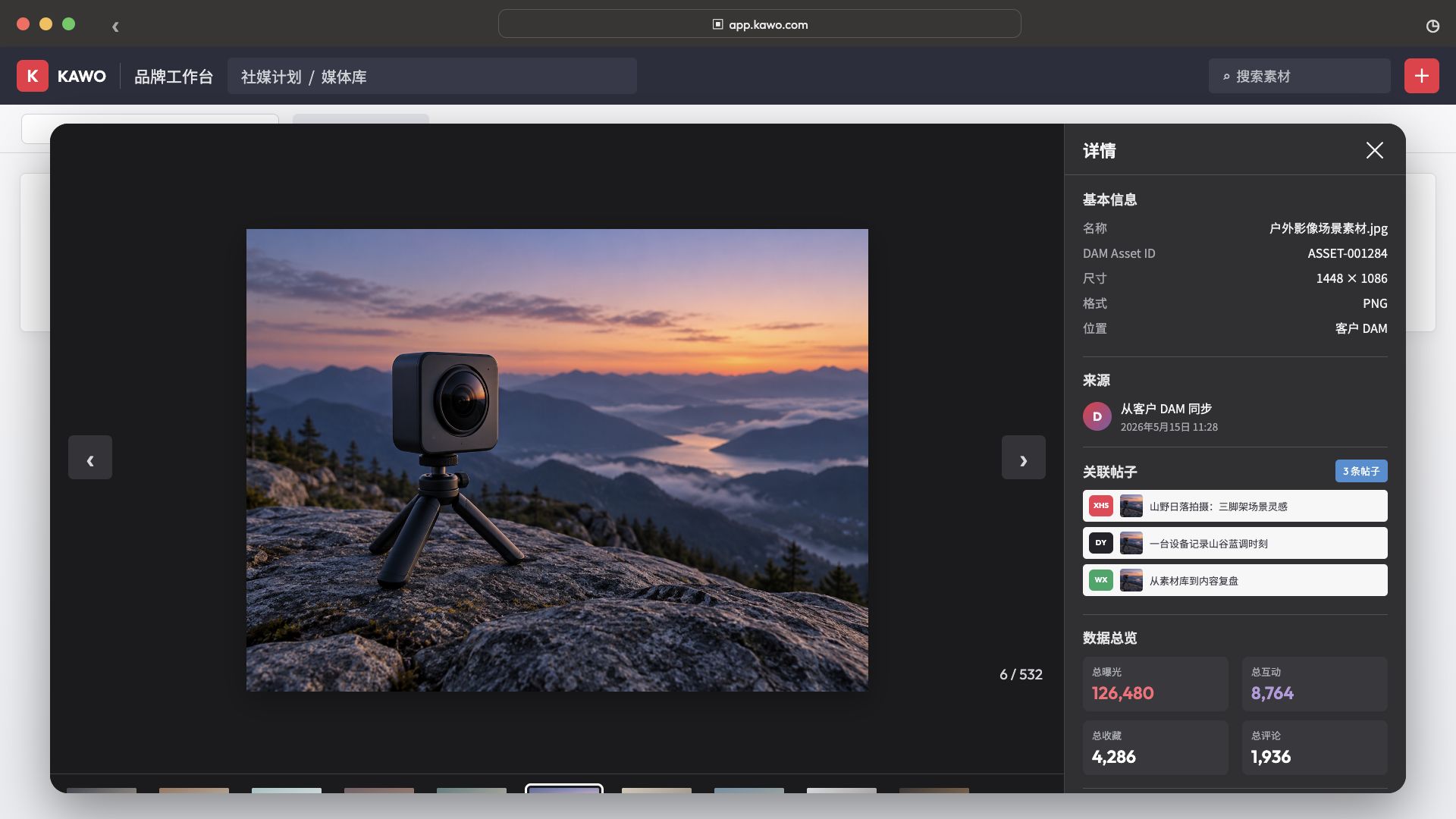Click the 总评论 1,936 card
The width and height of the screenshot is (1456, 819).
1314,748
